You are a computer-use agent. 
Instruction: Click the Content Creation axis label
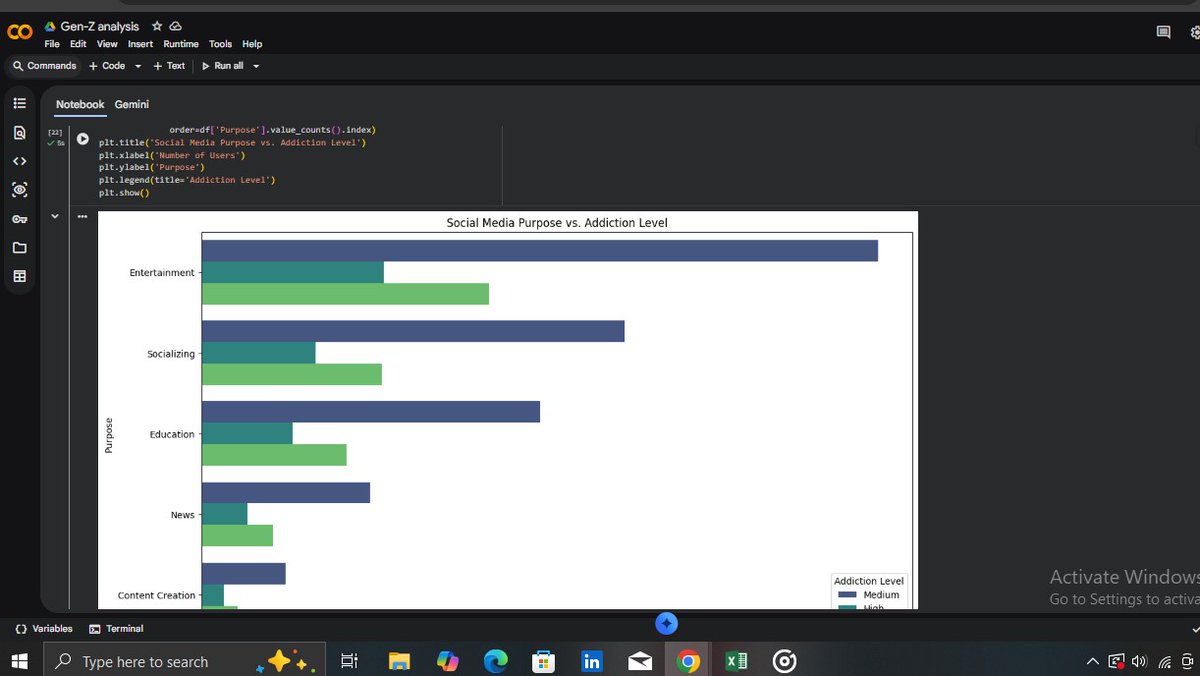pyautogui.click(x=156, y=595)
